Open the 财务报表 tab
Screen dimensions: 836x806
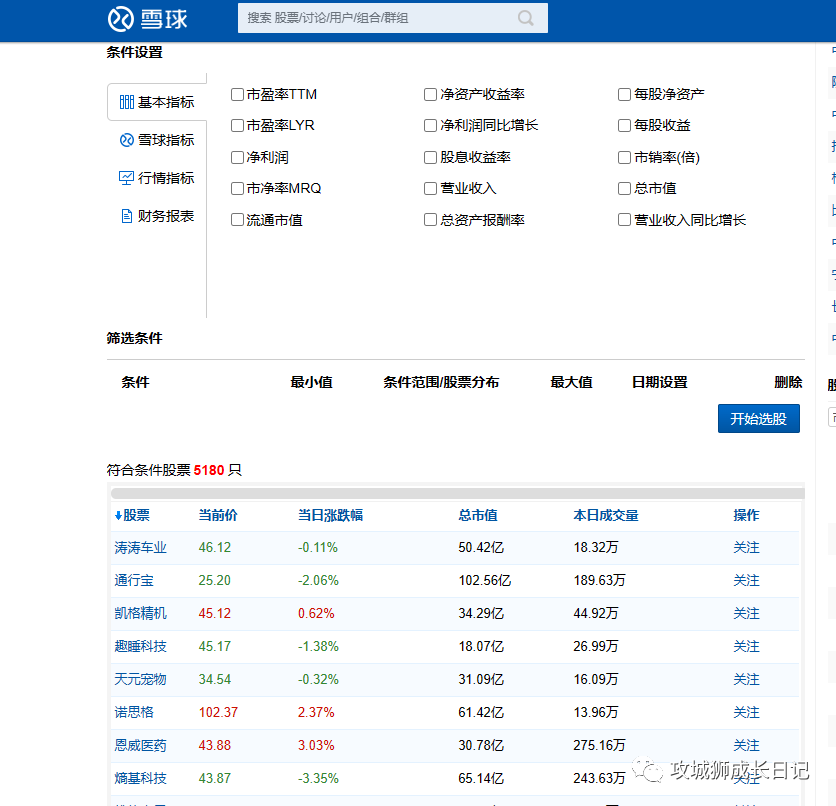pos(165,216)
